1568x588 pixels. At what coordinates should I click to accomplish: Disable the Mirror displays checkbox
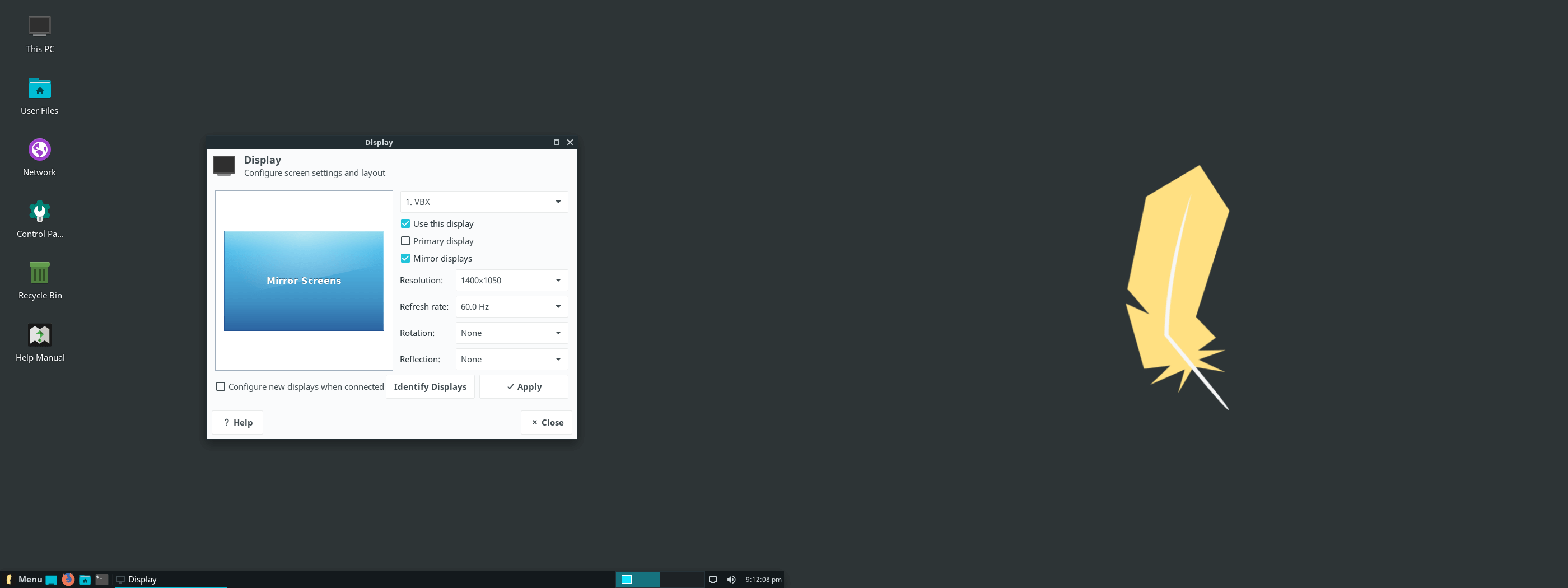point(405,258)
